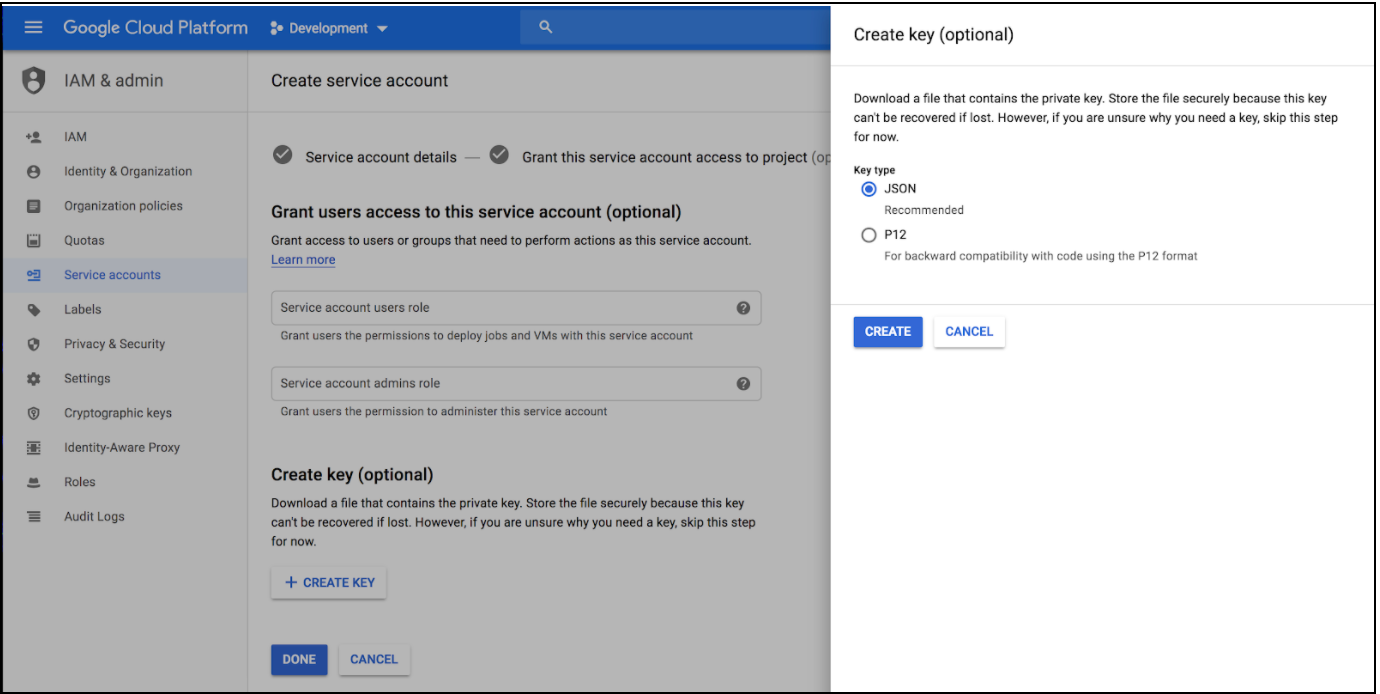Click the Roles sidebar icon
This screenshot has width=1380, height=694.
pyautogui.click(x=33, y=481)
